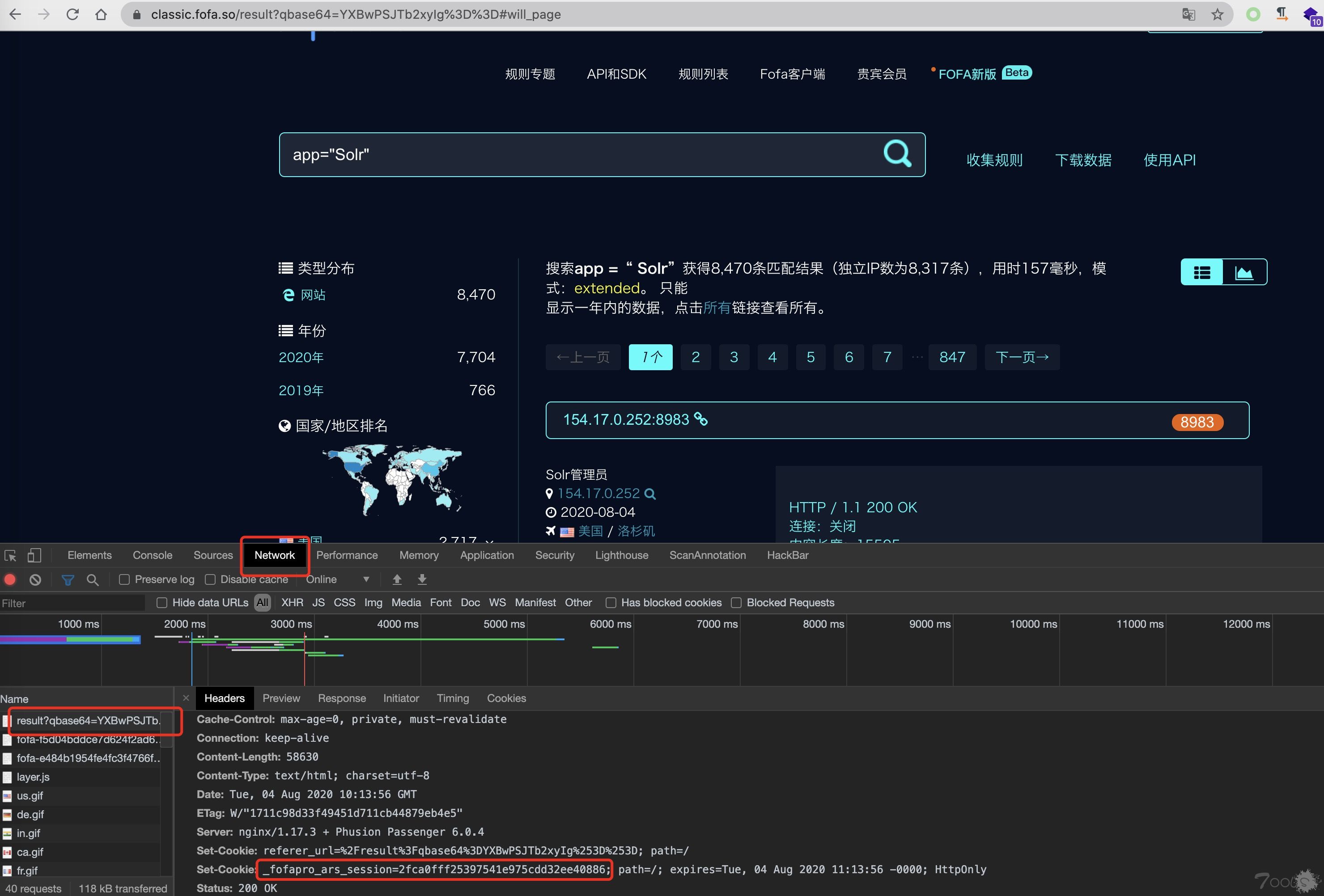The height and width of the screenshot is (896, 1324).
Task: Show the Cookies sub-tab
Action: click(506, 698)
